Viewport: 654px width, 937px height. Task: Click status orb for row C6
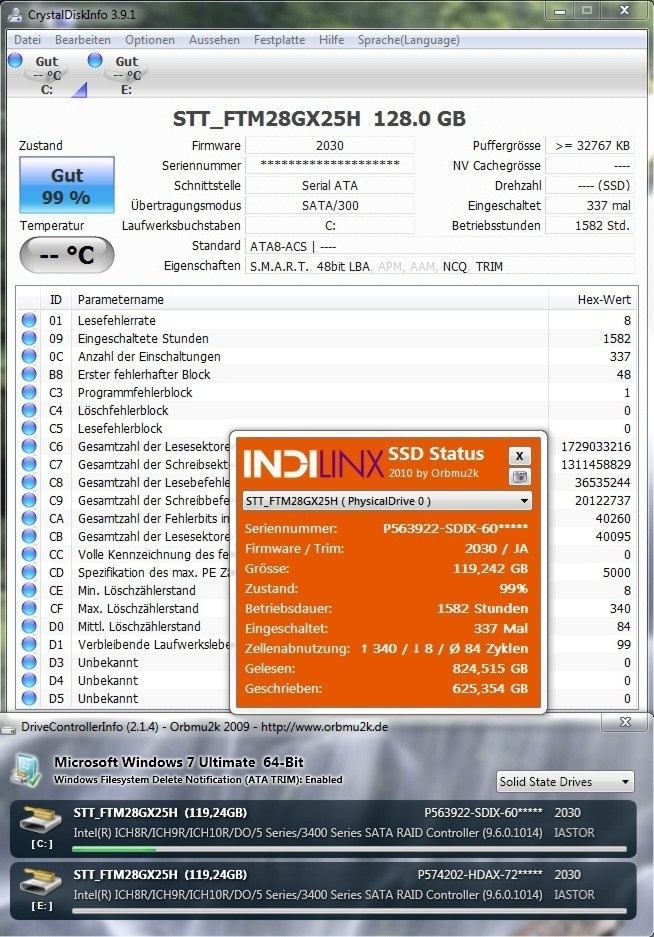coord(29,446)
